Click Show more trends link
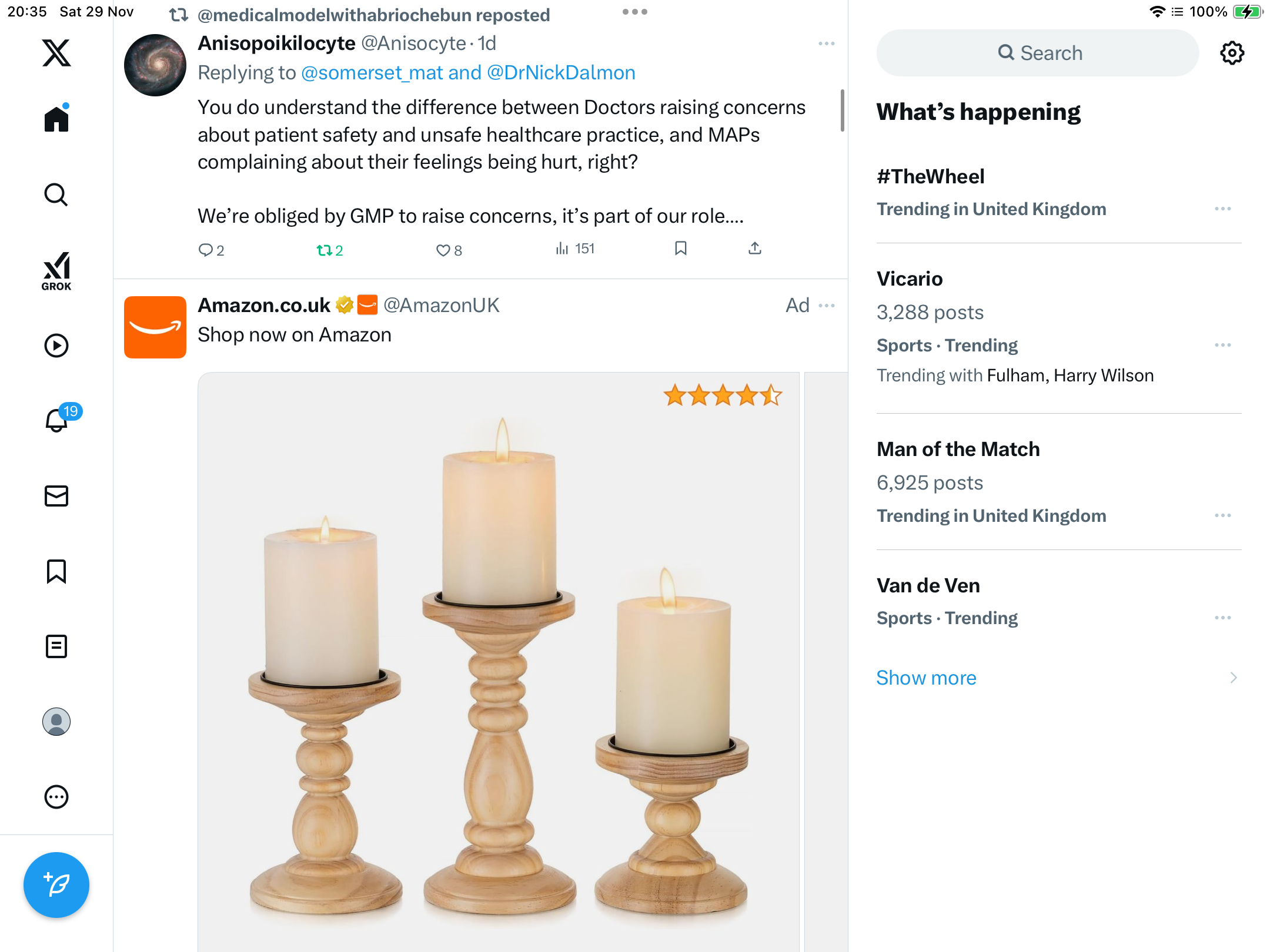The image size is (1270, 952). [926, 678]
